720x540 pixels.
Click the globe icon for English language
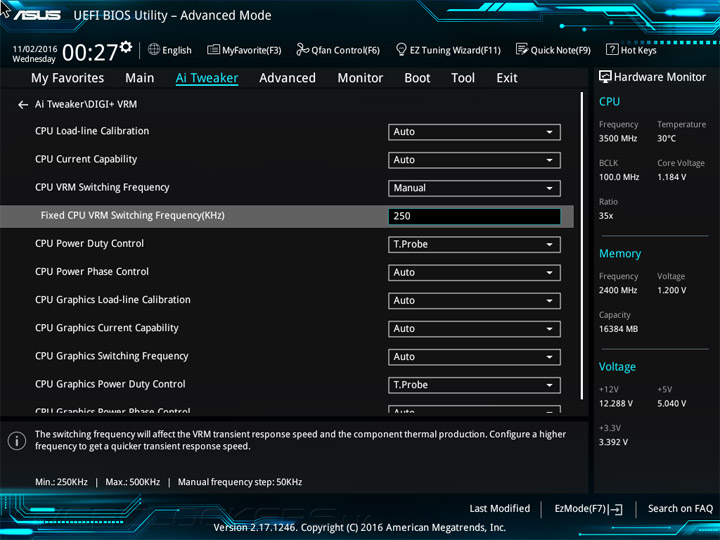pyautogui.click(x=154, y=50)
